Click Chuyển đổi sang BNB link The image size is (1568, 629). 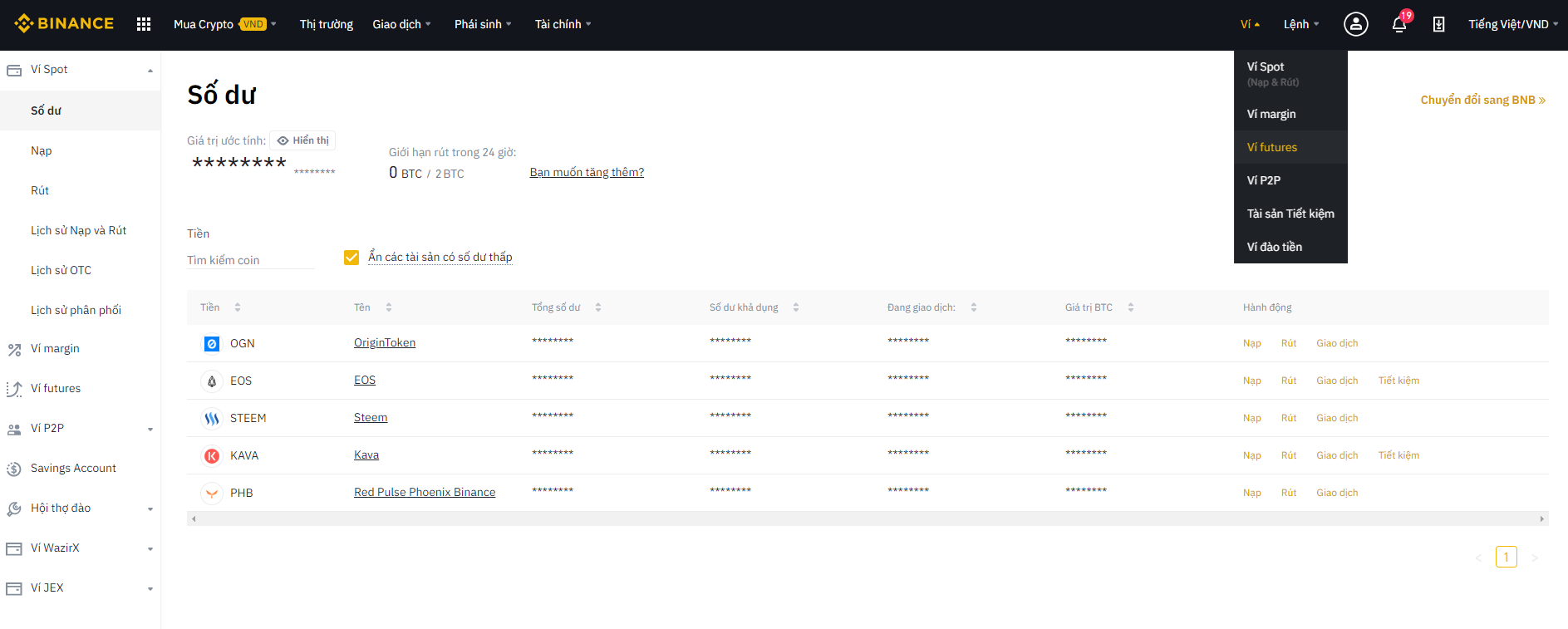pyautogui.click(x=1483, y=100)
